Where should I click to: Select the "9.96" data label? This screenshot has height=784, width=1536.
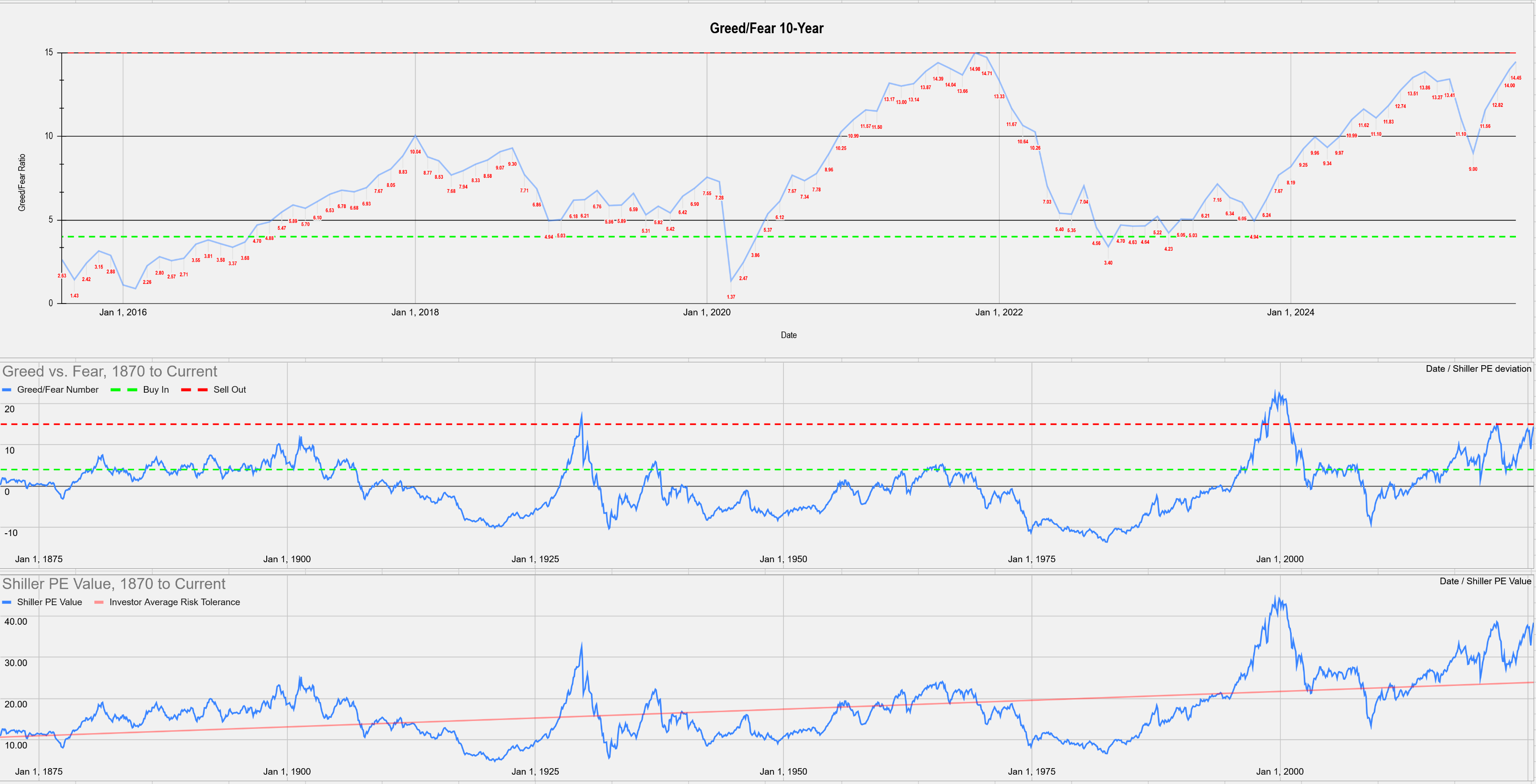(1315, 153)
